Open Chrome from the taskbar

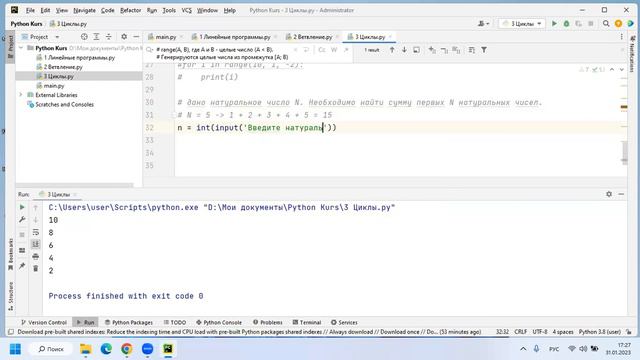pos(127,349)
